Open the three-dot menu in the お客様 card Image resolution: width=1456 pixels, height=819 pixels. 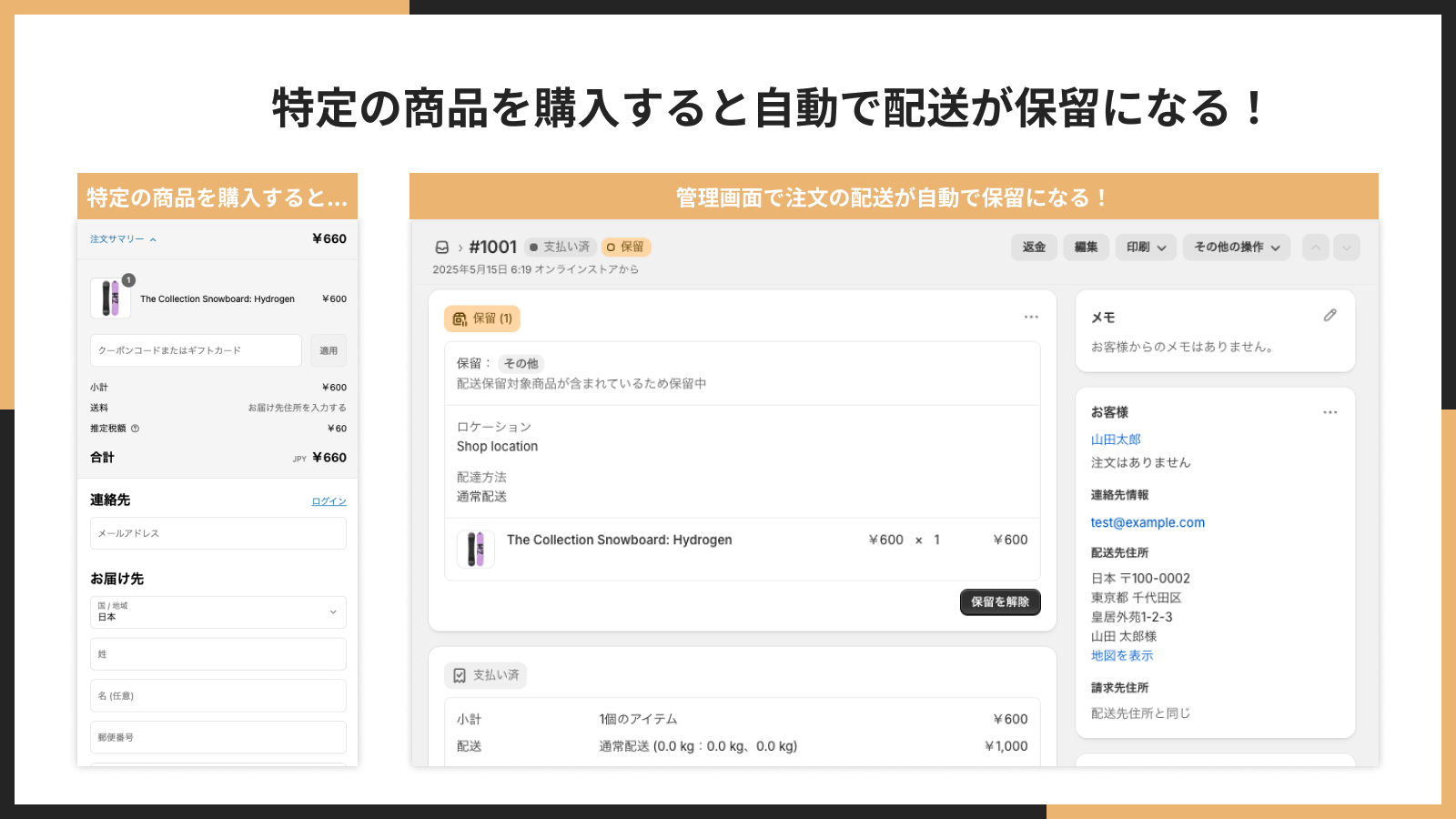pos(1330,412)
